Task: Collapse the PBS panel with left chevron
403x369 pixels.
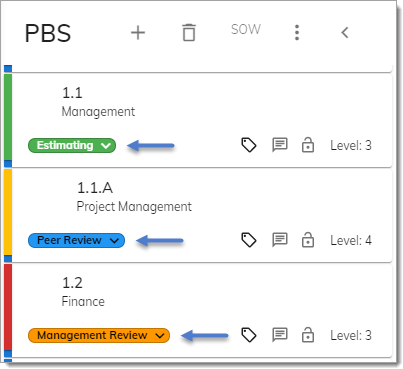Action: (x=345, y=32)
